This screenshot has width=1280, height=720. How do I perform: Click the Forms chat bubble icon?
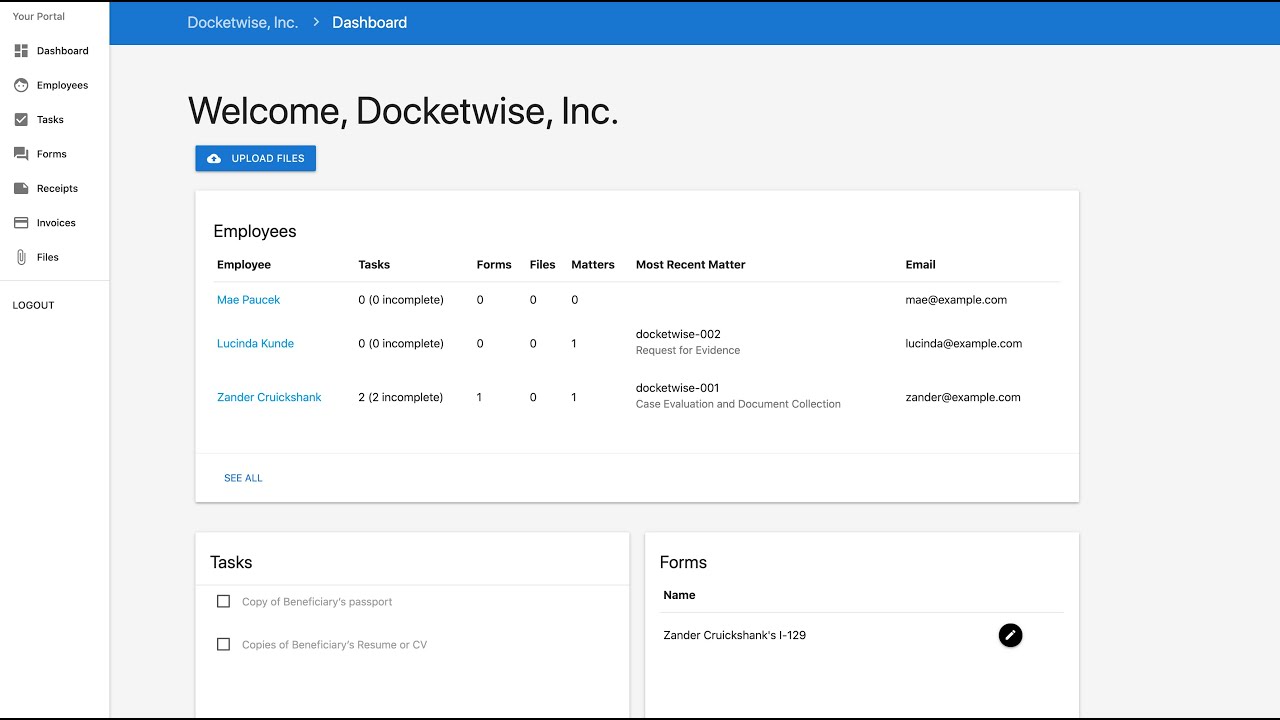[x=21, y=154]
